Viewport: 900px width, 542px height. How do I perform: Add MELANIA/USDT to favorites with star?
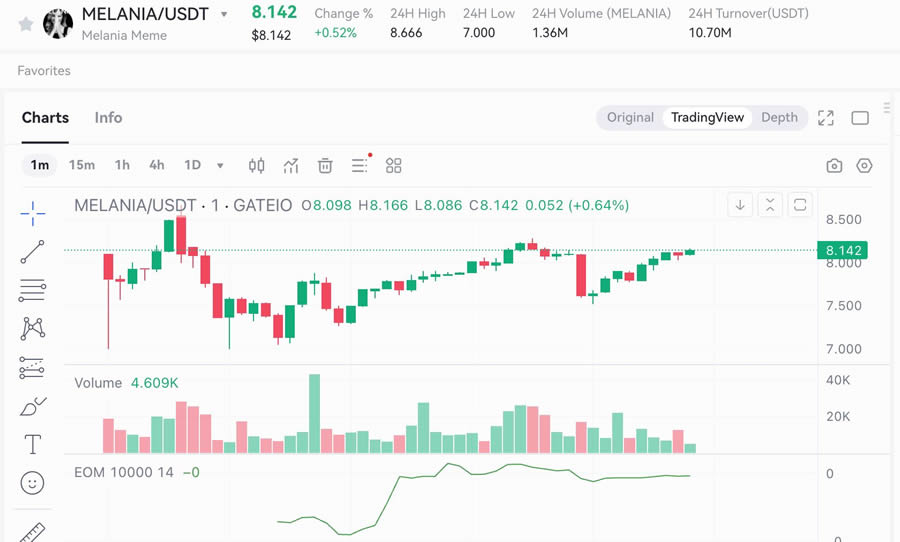(26, 24)
